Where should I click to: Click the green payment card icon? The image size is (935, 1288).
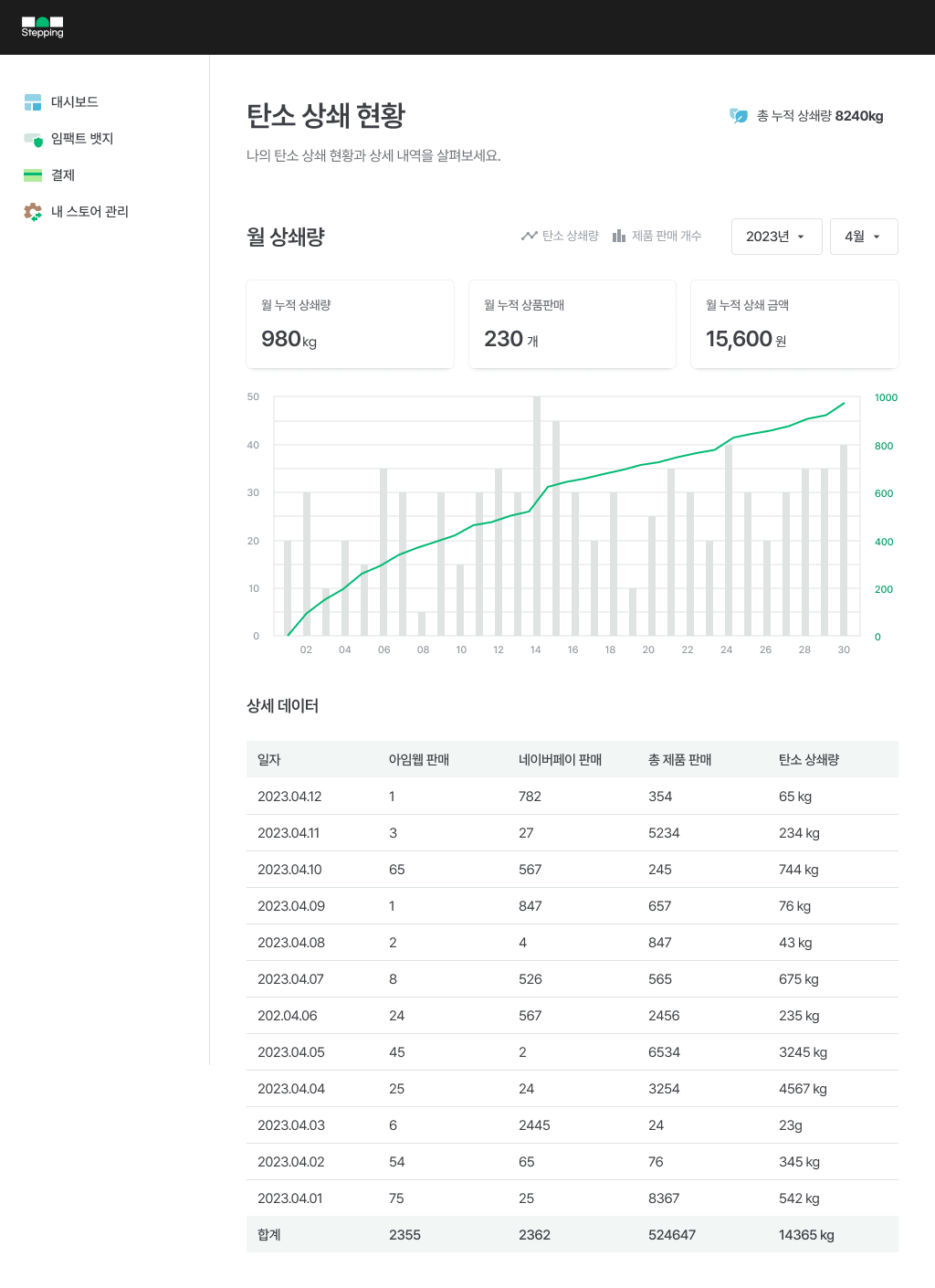[33, 175]
